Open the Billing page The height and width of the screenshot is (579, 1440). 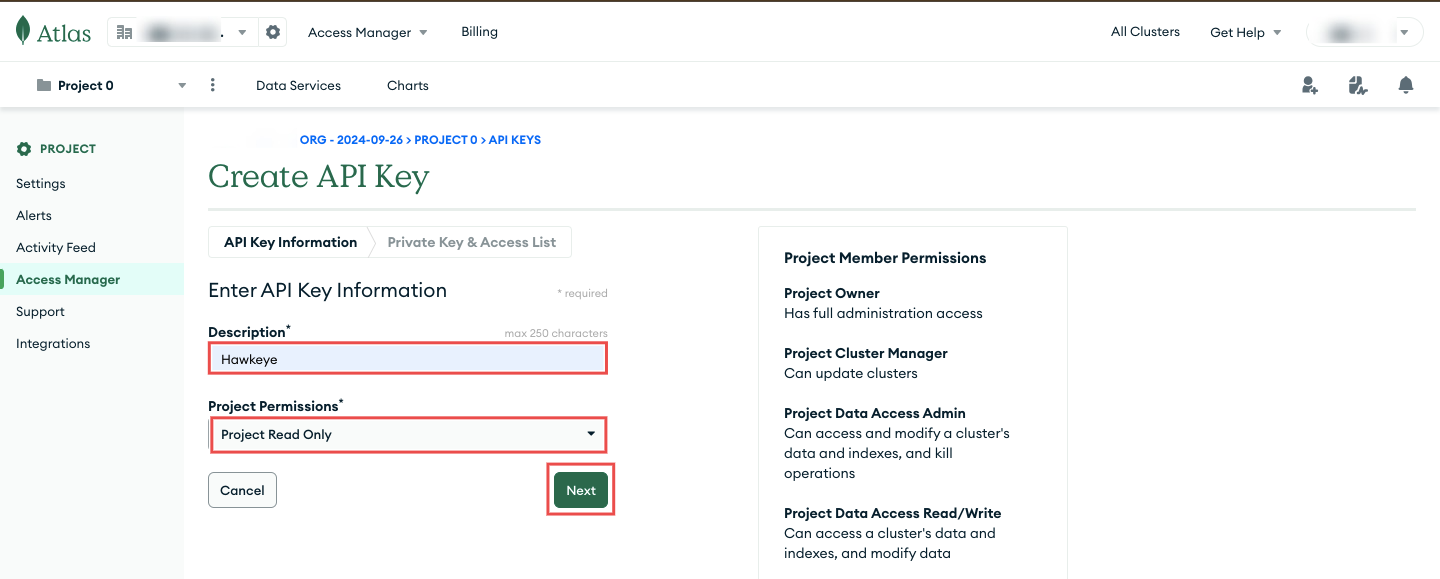pyautogui.click(x=478, y=31)
